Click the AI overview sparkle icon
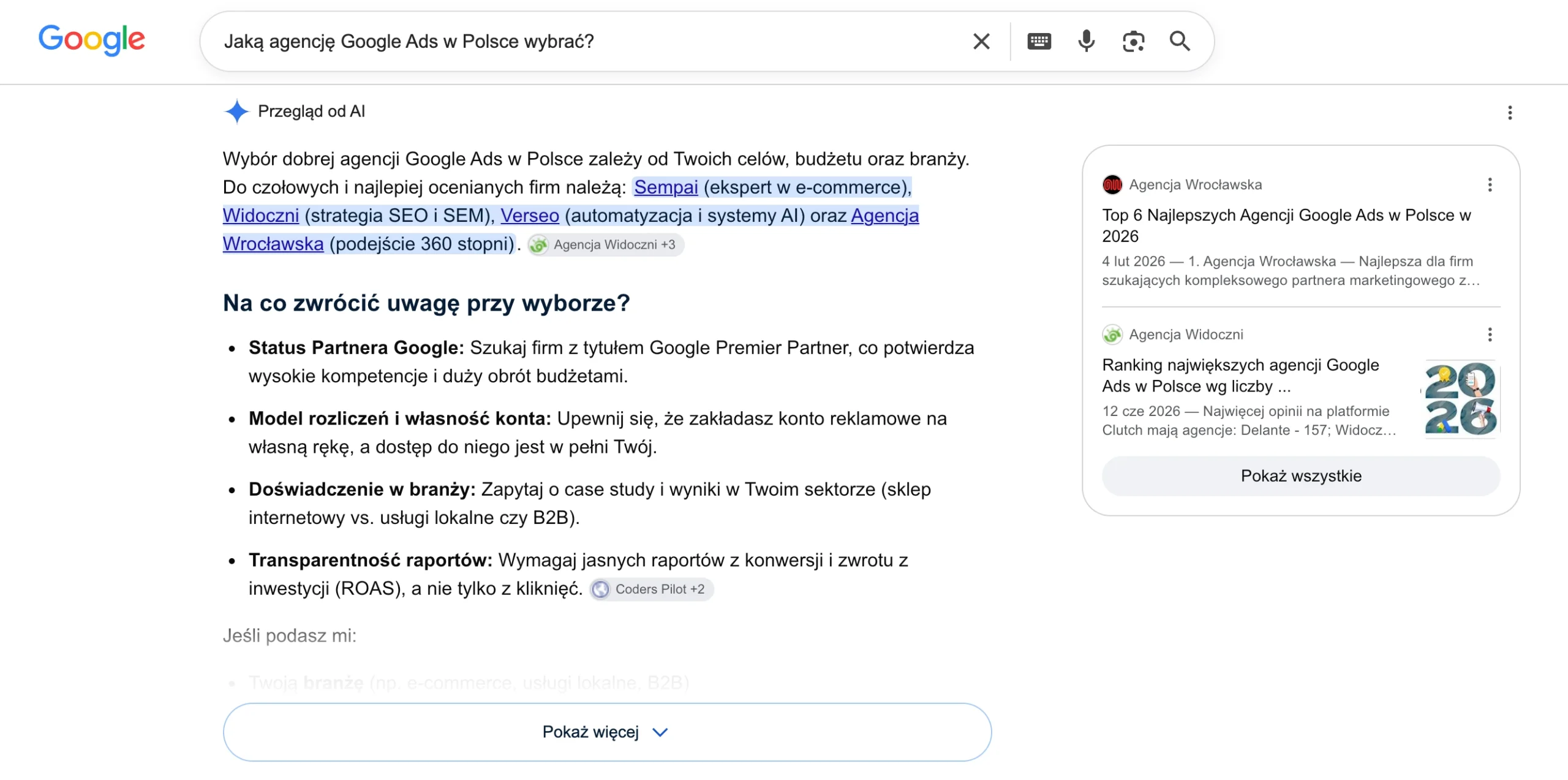This screenshot has width=1568, height=780. [x=236, y=112]
